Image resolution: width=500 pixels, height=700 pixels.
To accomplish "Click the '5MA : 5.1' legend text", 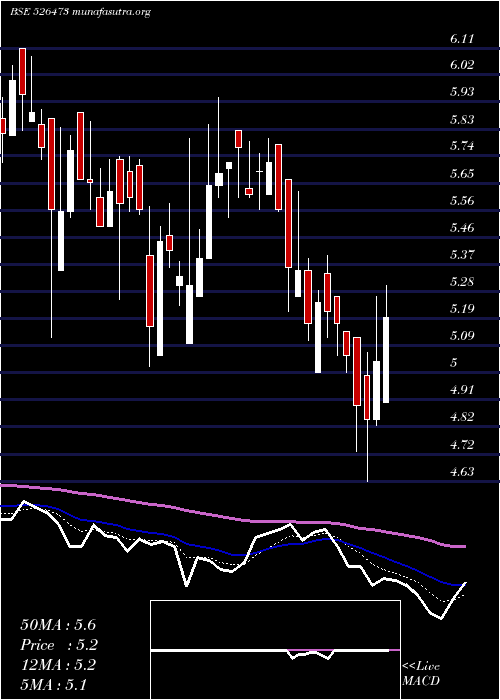I will click(54, 684).
